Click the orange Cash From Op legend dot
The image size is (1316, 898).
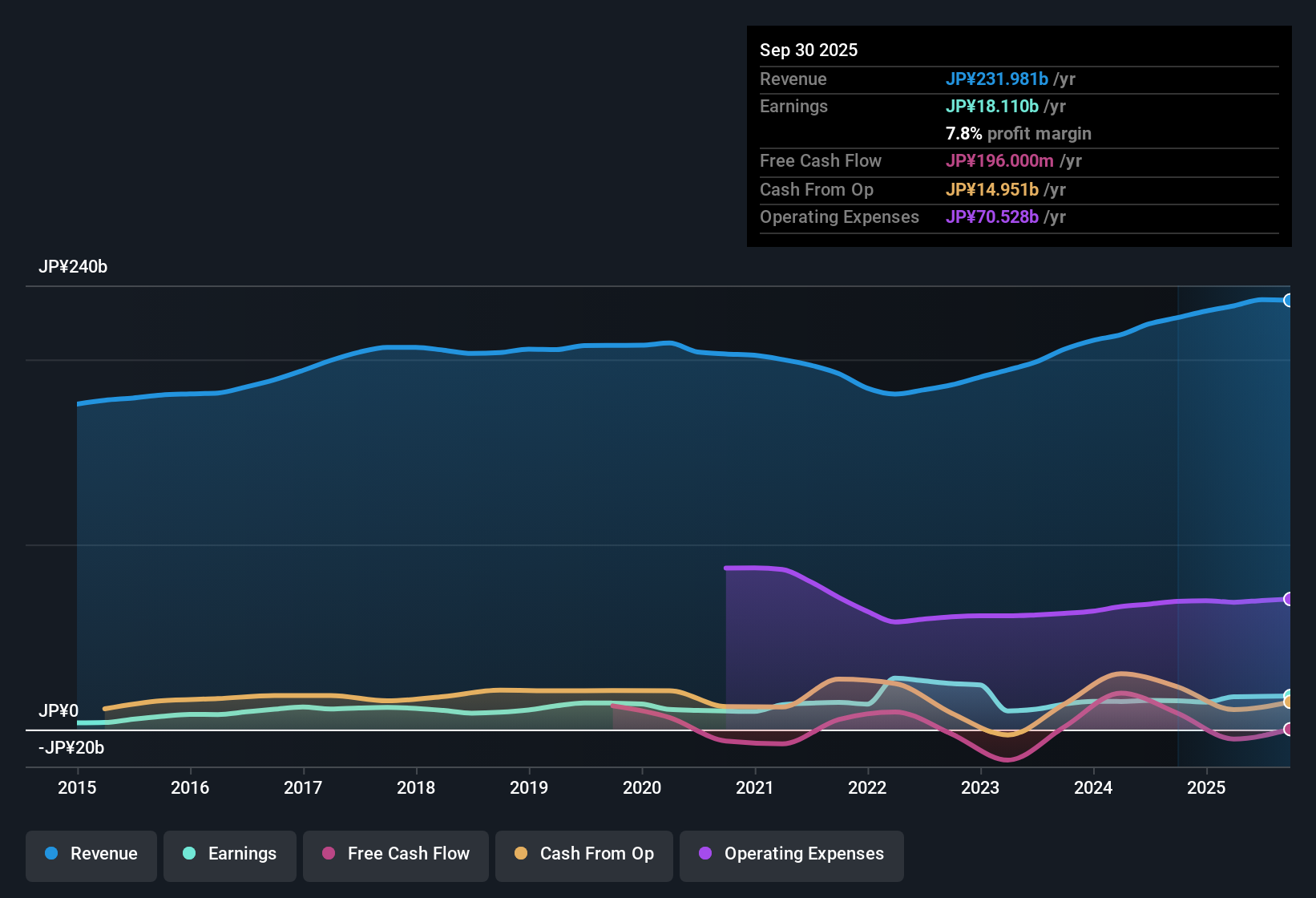tap(520, 854)
